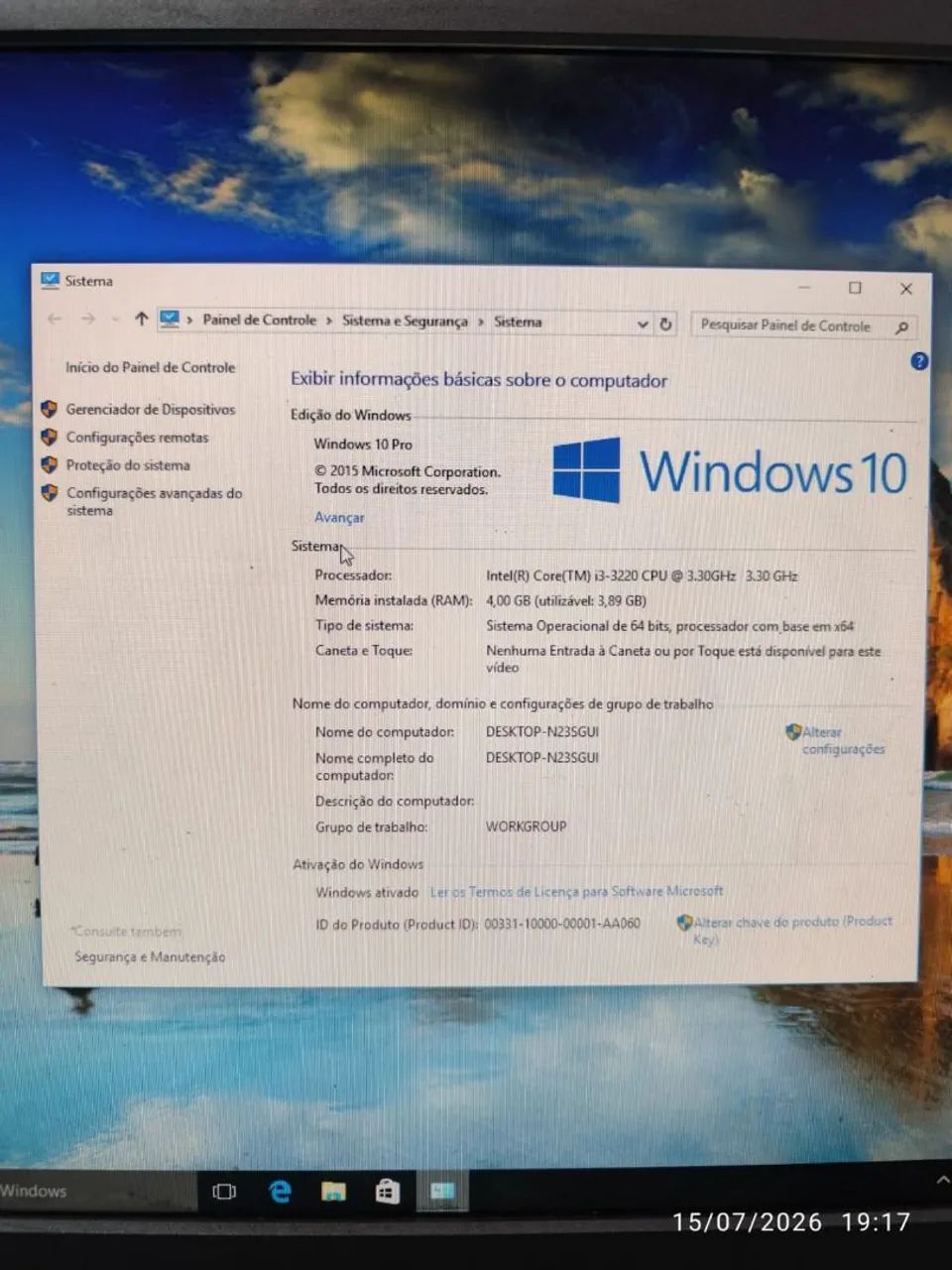Click the Back arrow in the navigation bar
Image resolution: width=952 pixels, height=1270 pixels.
[x=55, y=318]
